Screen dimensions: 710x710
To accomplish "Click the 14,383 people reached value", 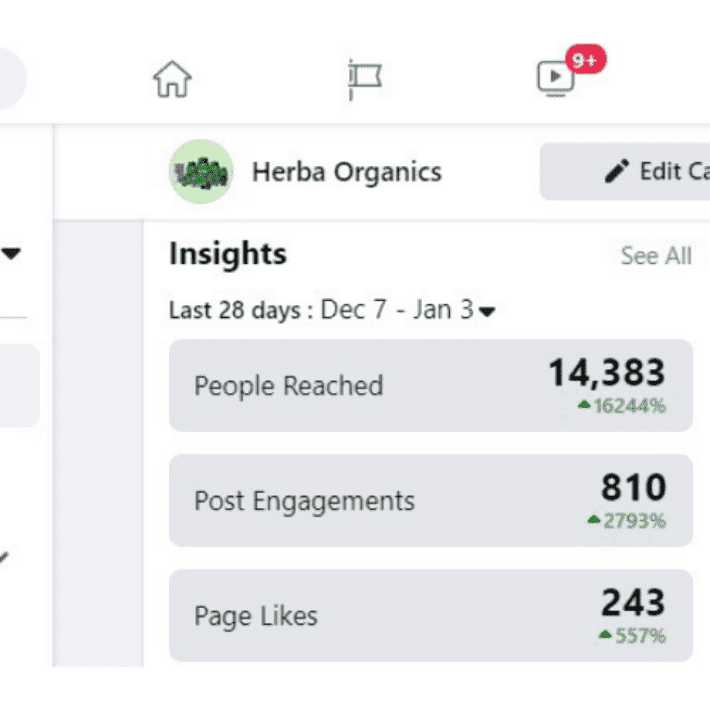I will [x=607, y=373].
